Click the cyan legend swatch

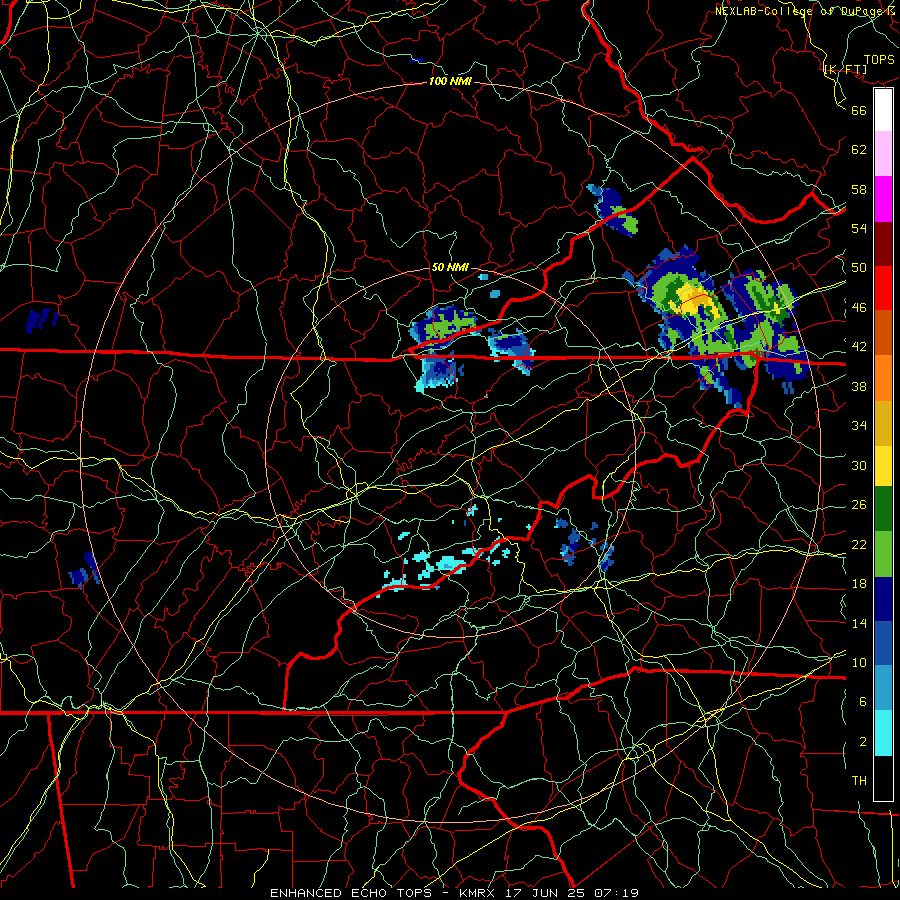click(883, 733)
